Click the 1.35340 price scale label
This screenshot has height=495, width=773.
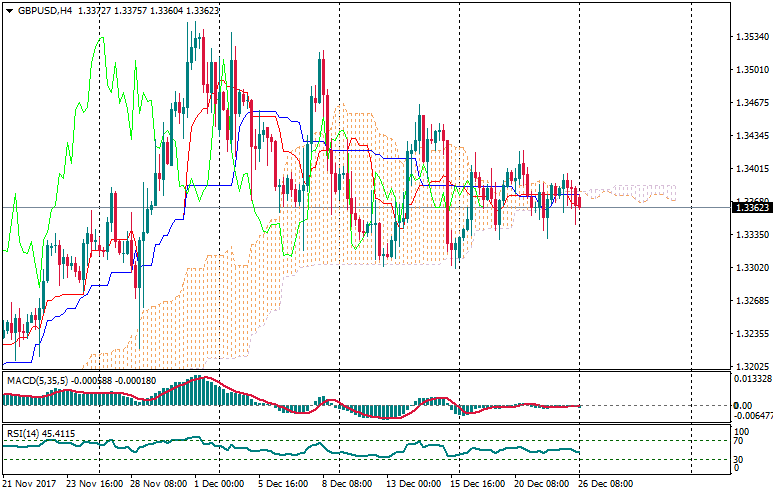click(751, 37)
